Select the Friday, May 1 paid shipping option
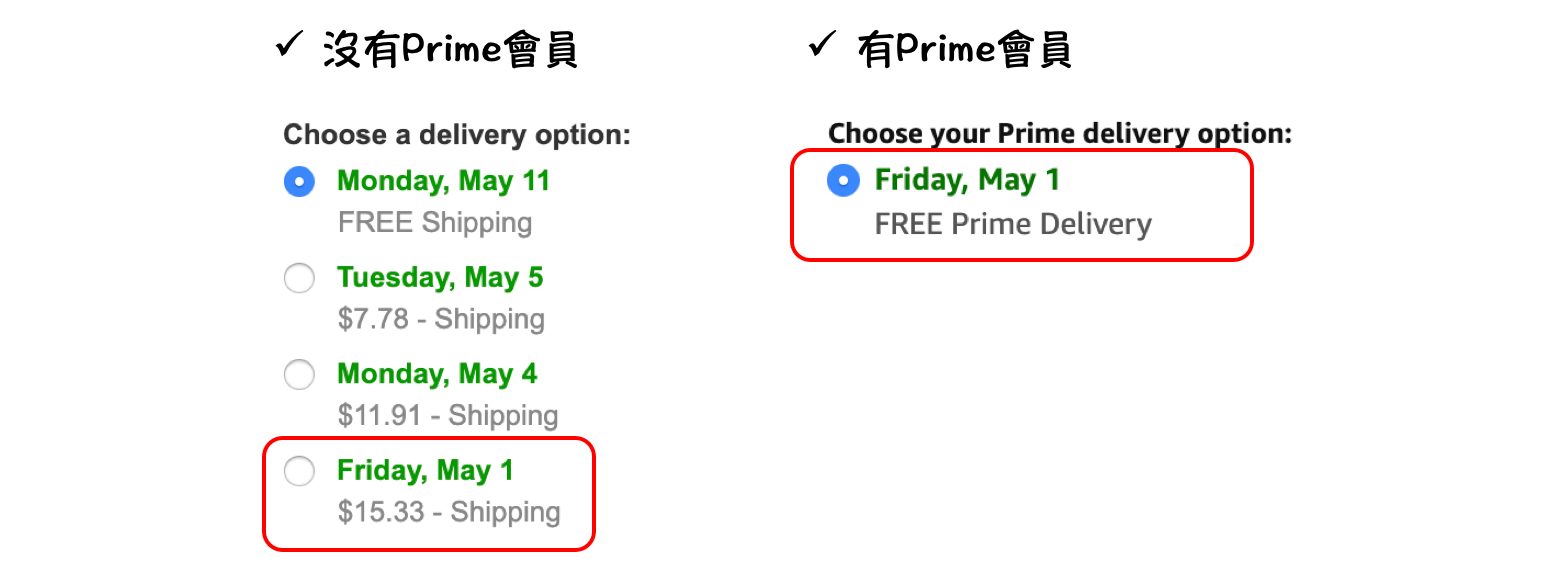1558x580 pixels. click(299, 470)
